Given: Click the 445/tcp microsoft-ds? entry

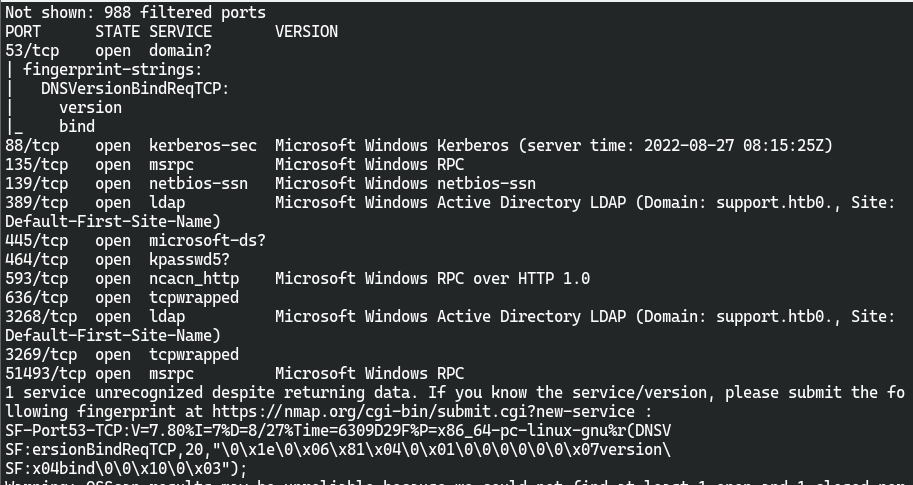Looking at the screenshot, I should pos(136,240).
